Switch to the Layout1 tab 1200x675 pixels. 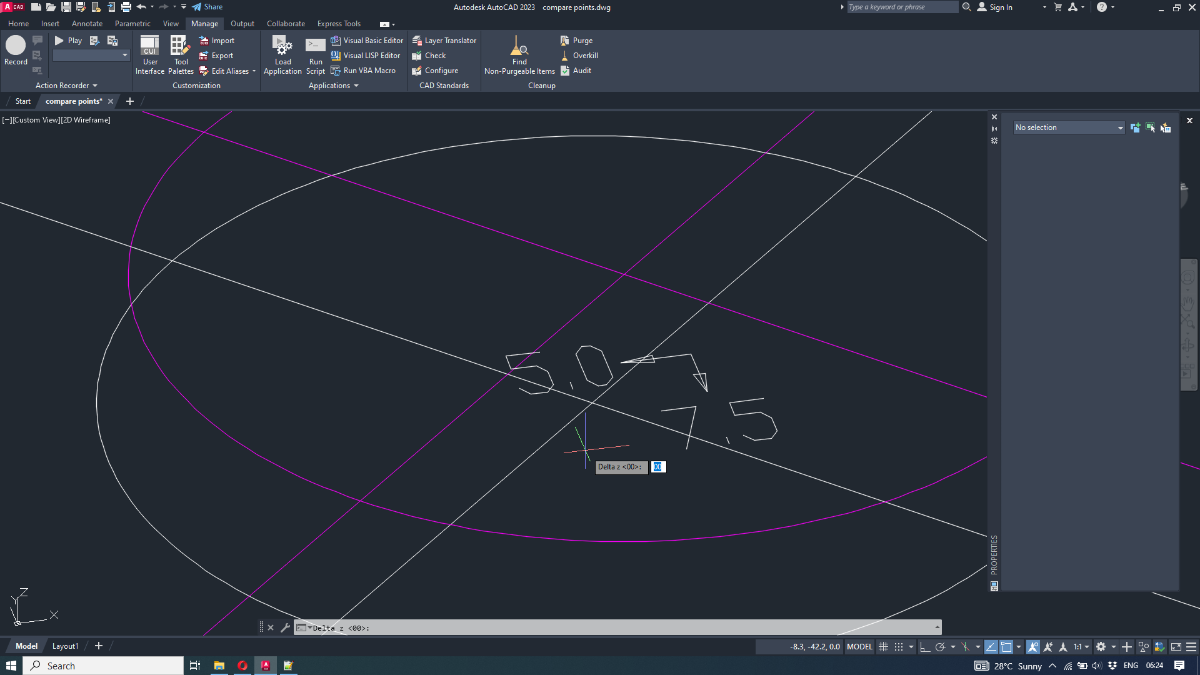[65, 646]
